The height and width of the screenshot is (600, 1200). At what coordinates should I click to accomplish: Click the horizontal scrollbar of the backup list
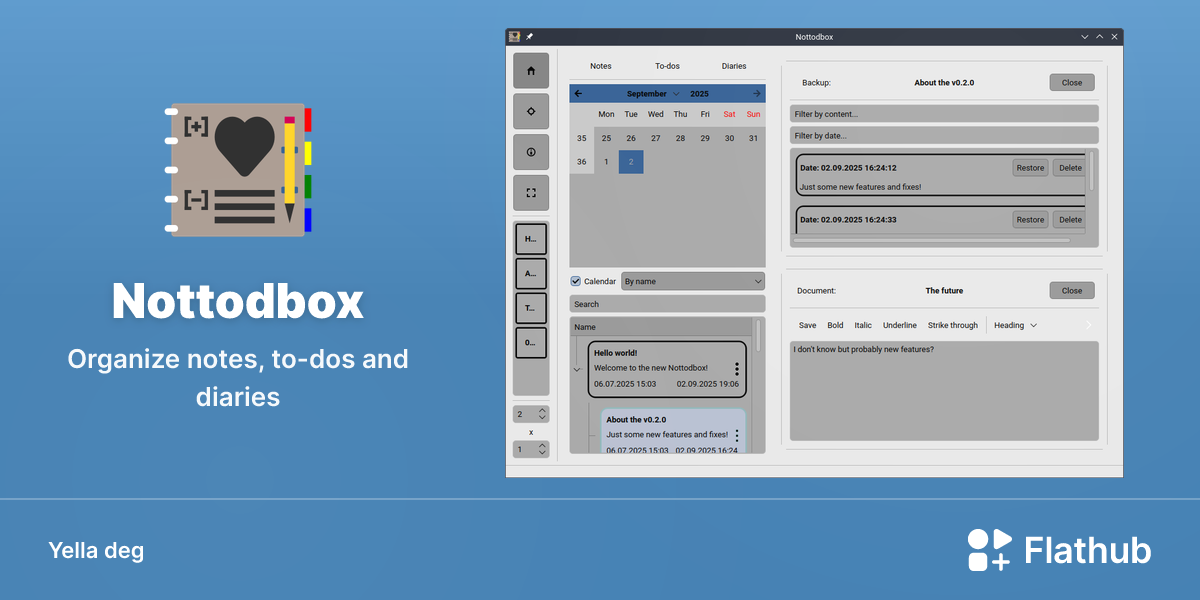point(932,240)
